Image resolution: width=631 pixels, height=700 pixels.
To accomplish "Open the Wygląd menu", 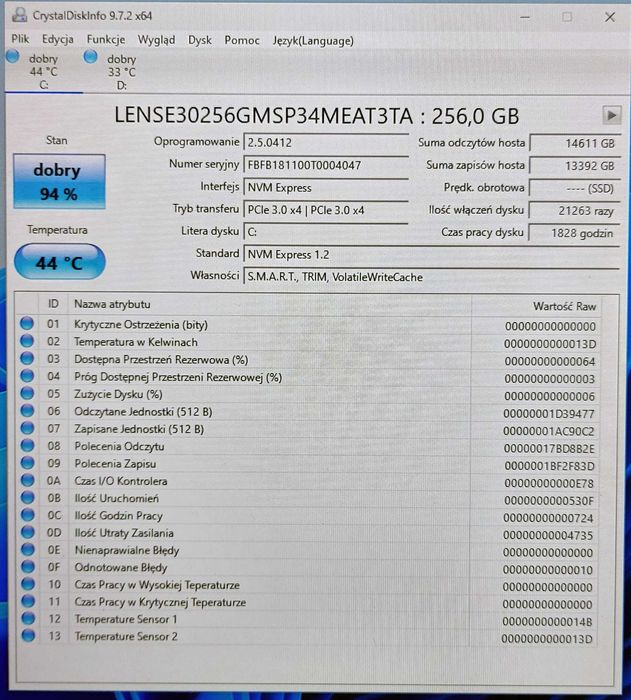I will pos(156,40).
